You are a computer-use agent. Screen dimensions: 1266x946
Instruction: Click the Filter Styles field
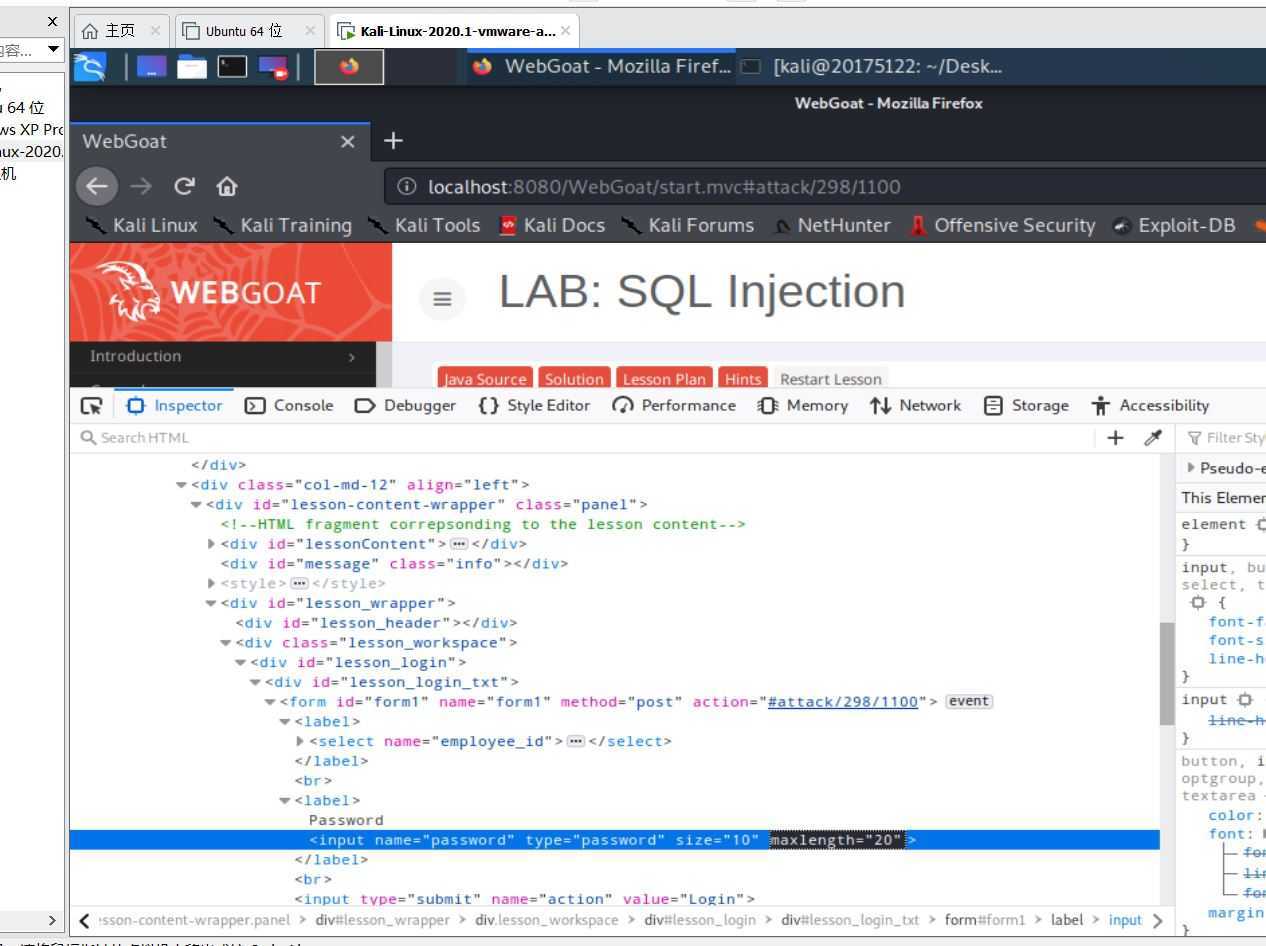click(x=1224, y=437)
